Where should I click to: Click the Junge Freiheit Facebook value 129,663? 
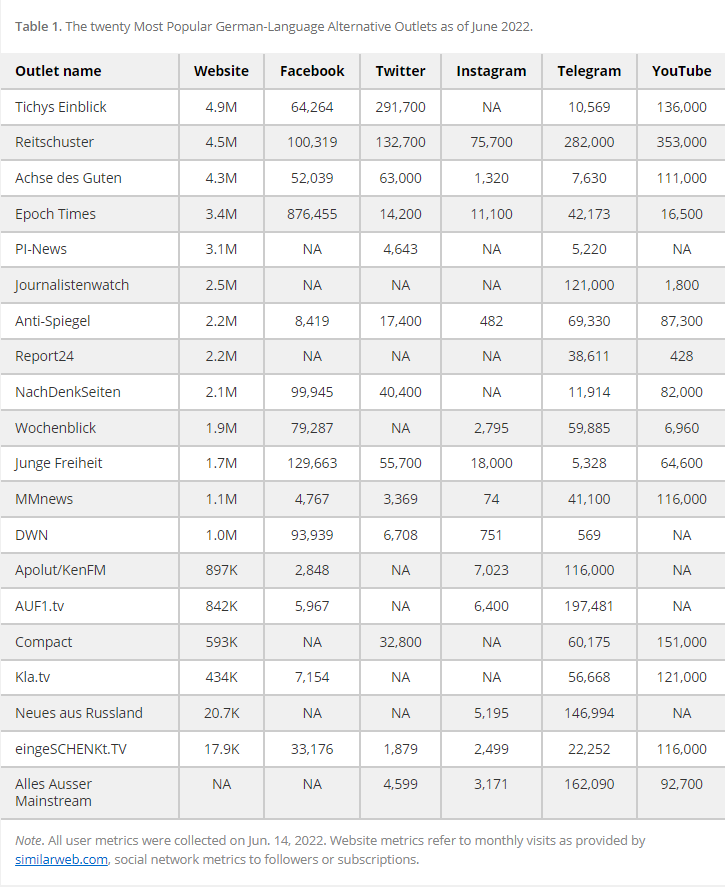coord(312,463)
